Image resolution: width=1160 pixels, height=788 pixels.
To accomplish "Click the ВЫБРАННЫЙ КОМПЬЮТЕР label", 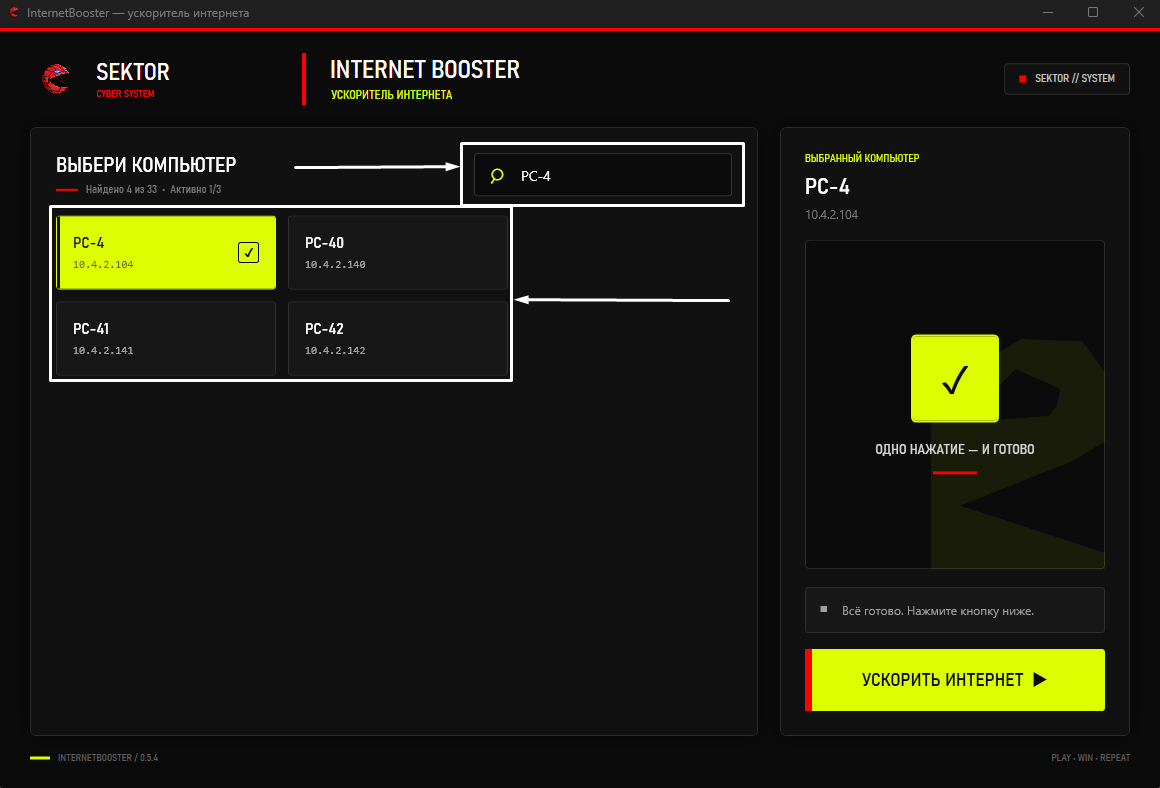I will pos(862,158).
